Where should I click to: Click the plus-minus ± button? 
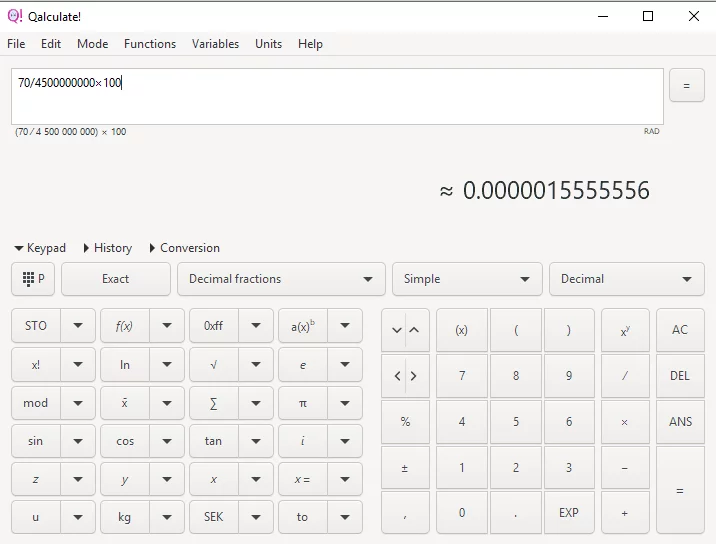click(405, 468)
